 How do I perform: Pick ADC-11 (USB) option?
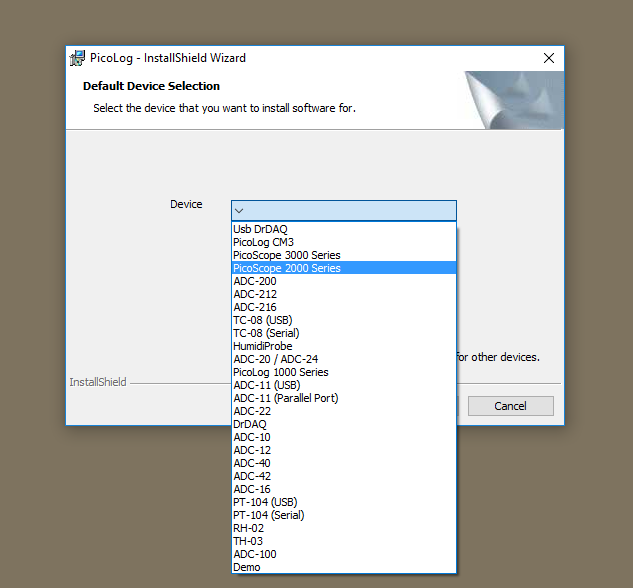coord(344,385)
